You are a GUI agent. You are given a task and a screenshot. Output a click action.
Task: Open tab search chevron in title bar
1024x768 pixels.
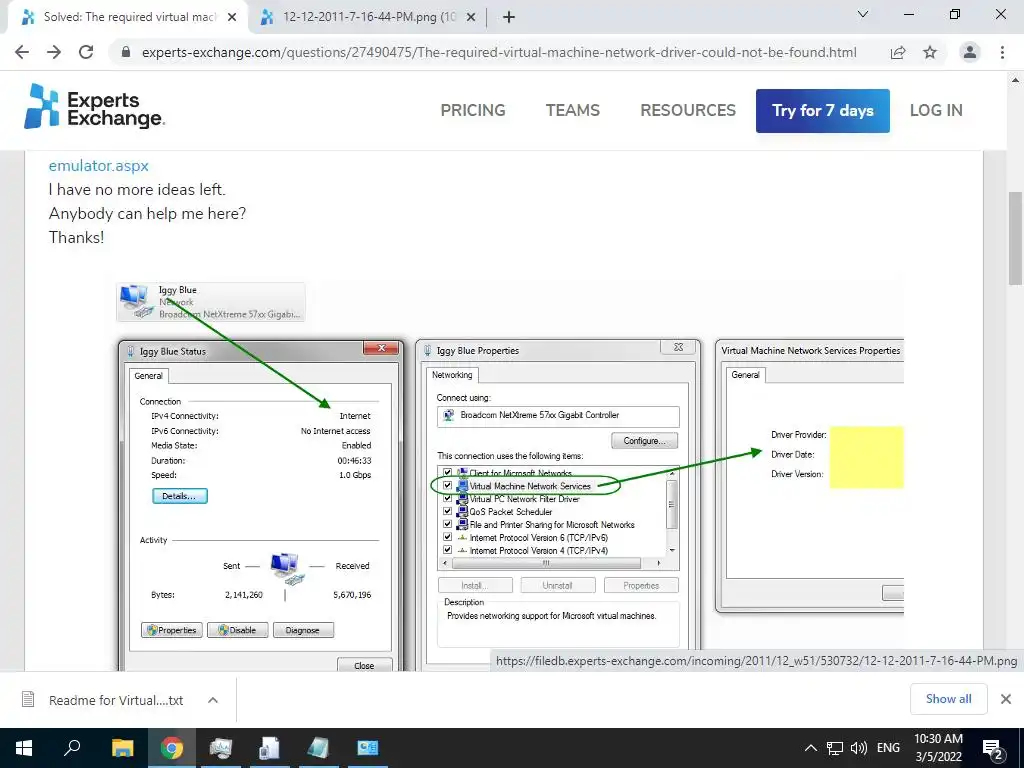[863, 14]
